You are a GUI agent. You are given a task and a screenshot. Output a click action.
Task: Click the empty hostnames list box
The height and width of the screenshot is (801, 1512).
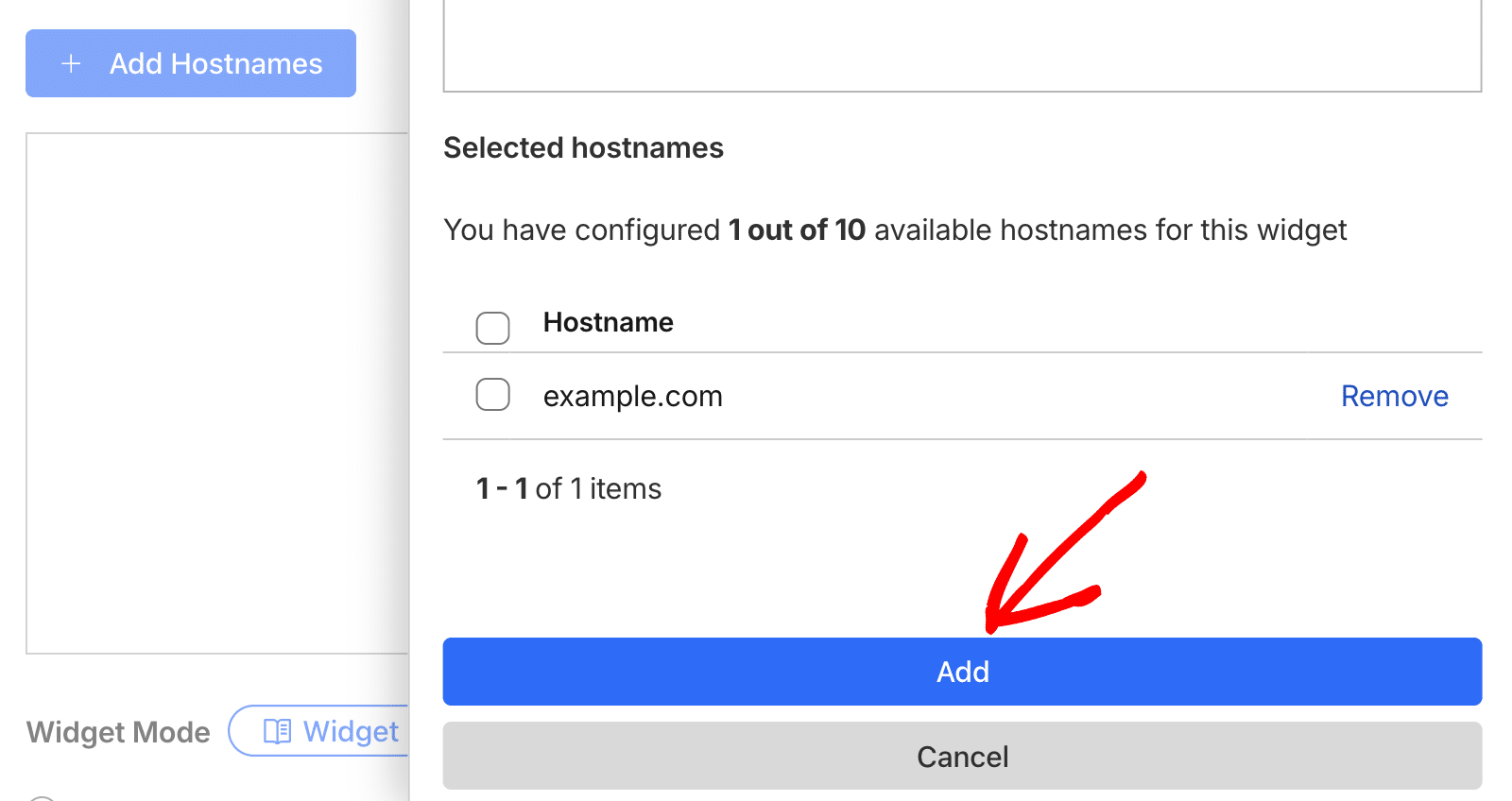coord(217,392)
